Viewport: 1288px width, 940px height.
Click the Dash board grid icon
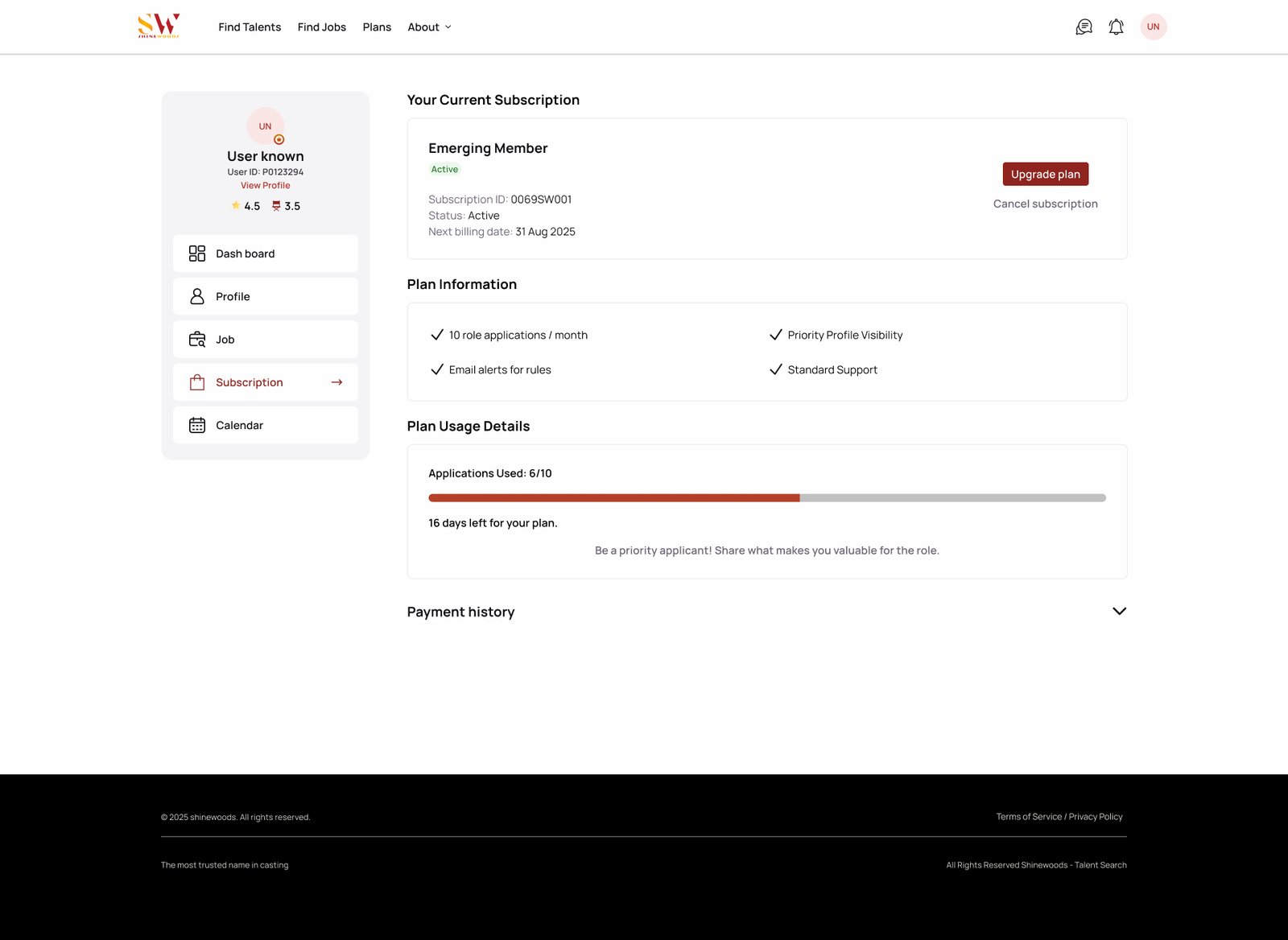coord(197,254)
